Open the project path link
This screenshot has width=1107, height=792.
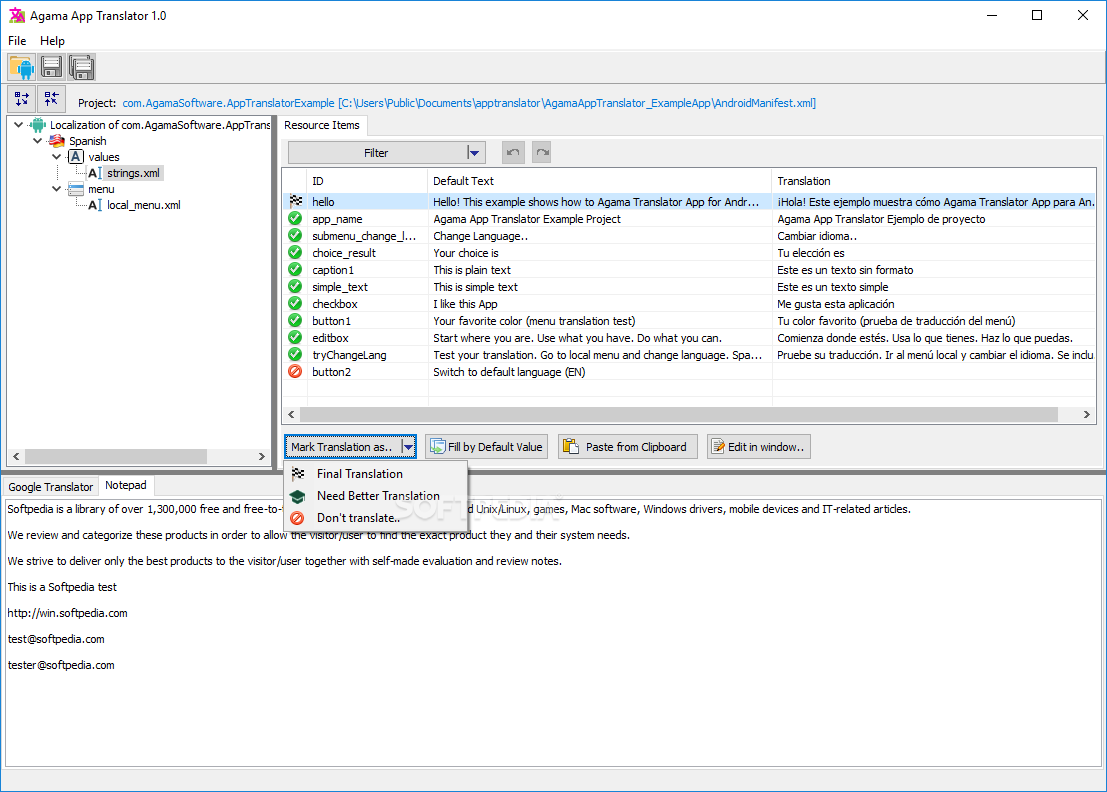pos(469,103)
